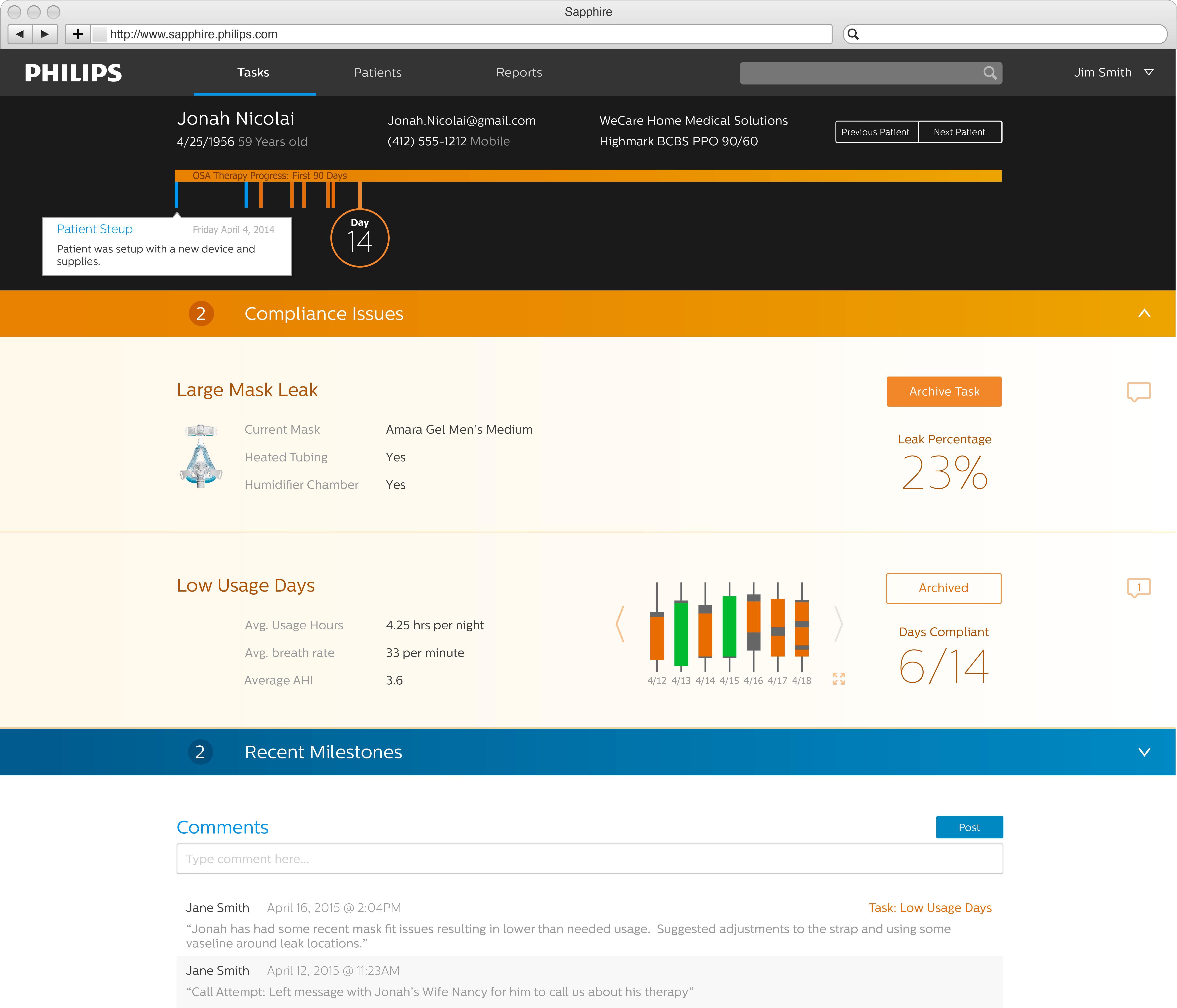
Task: Click the browser back arrow button
Action: pos(20,34)
